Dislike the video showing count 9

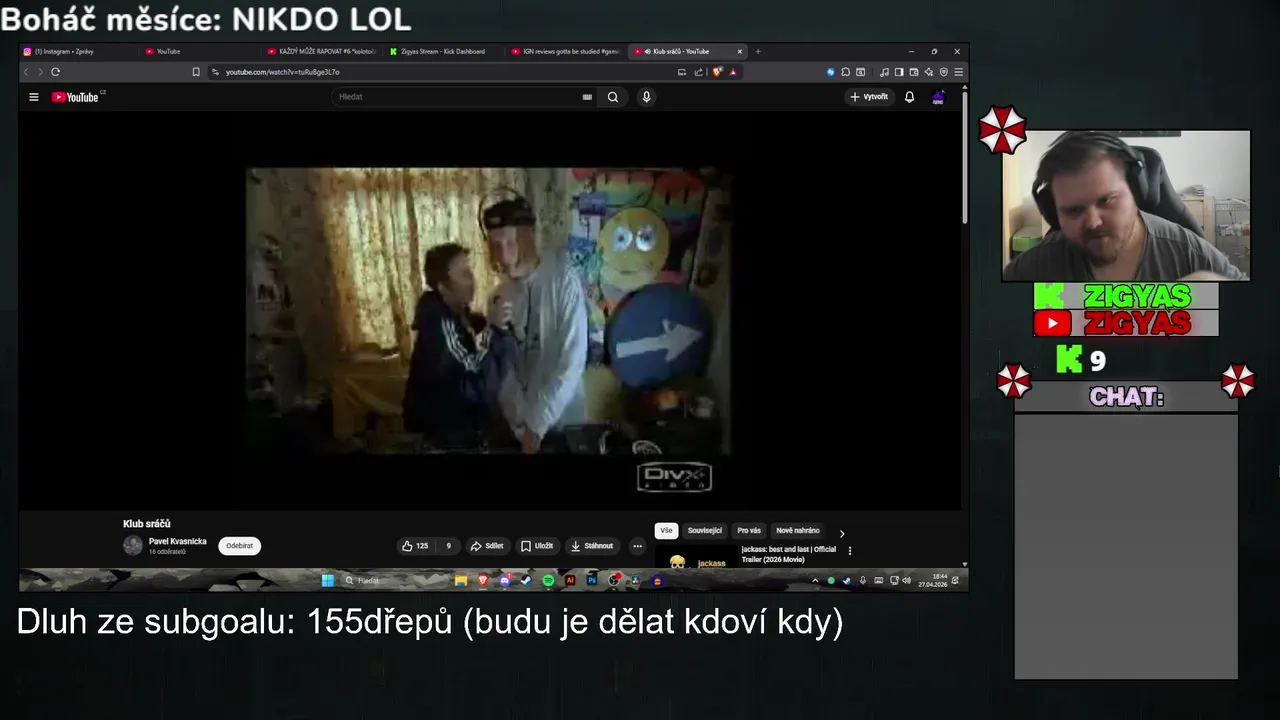pyautogui.click(x=447, y=546)
